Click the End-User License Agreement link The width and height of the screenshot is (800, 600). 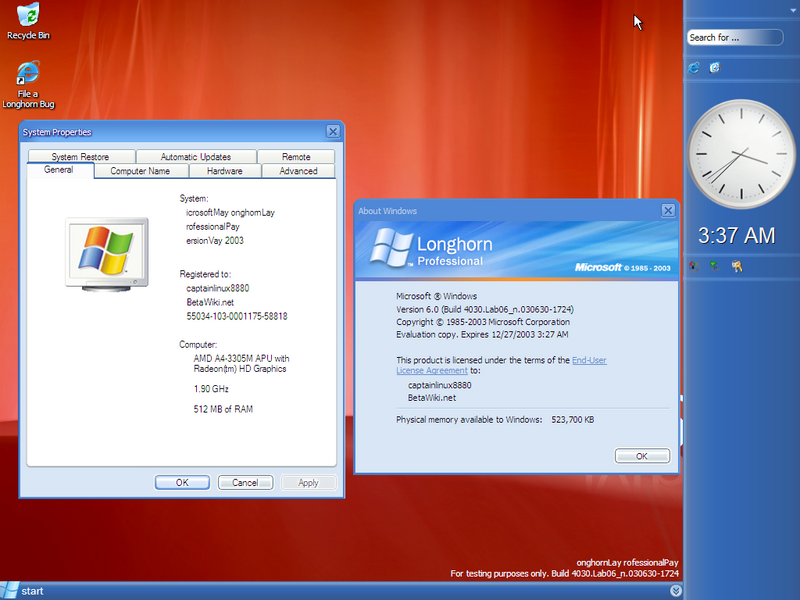click(x=589, y=360)
